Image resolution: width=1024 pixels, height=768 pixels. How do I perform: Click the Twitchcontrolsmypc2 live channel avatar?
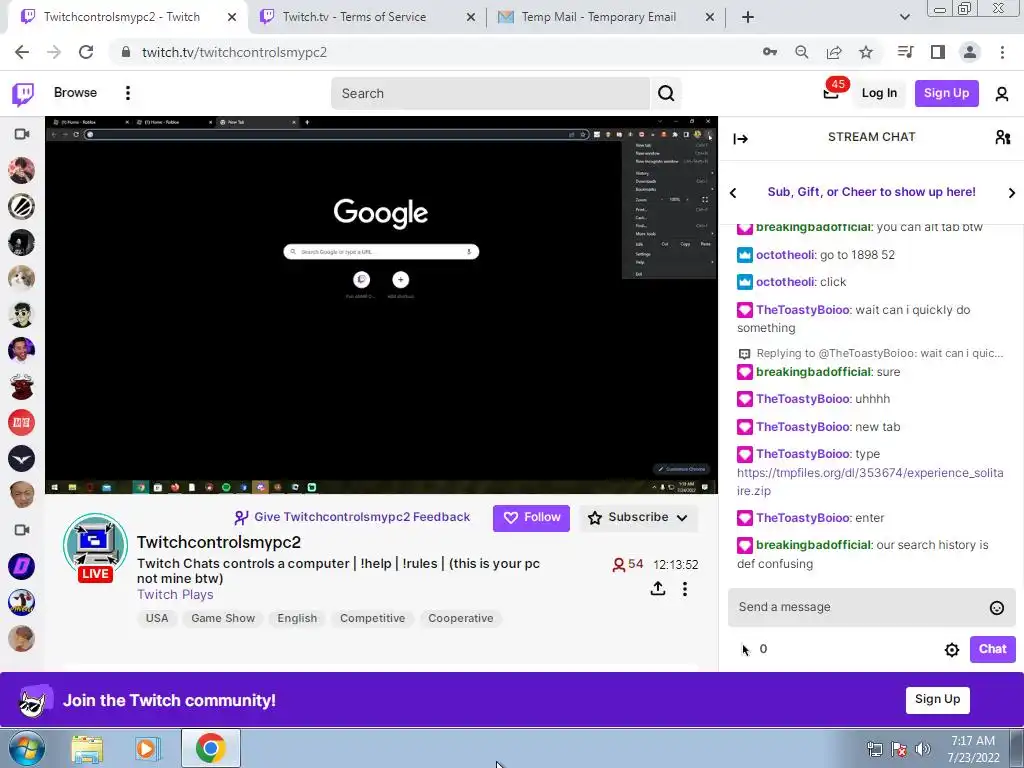tap(95, 547)
